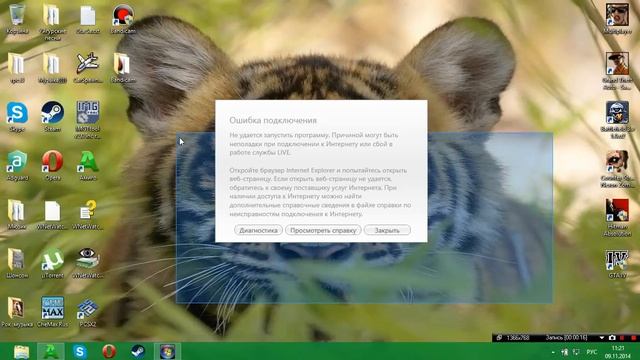Select the airplane desktop icon

pos(87,68)
